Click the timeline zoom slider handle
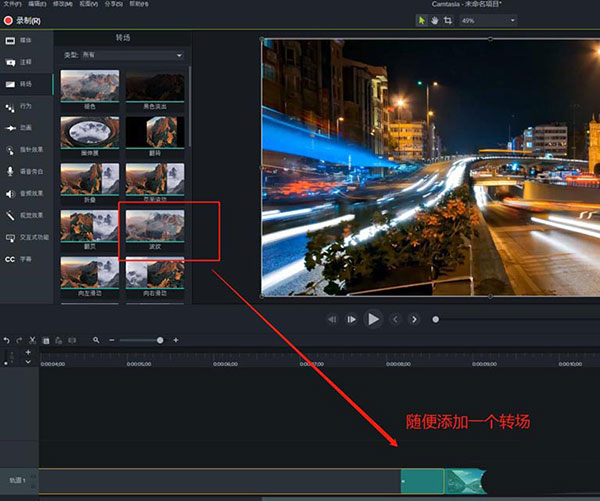Image resolution: width=600 pixels, height=501 pixels. 160,340
